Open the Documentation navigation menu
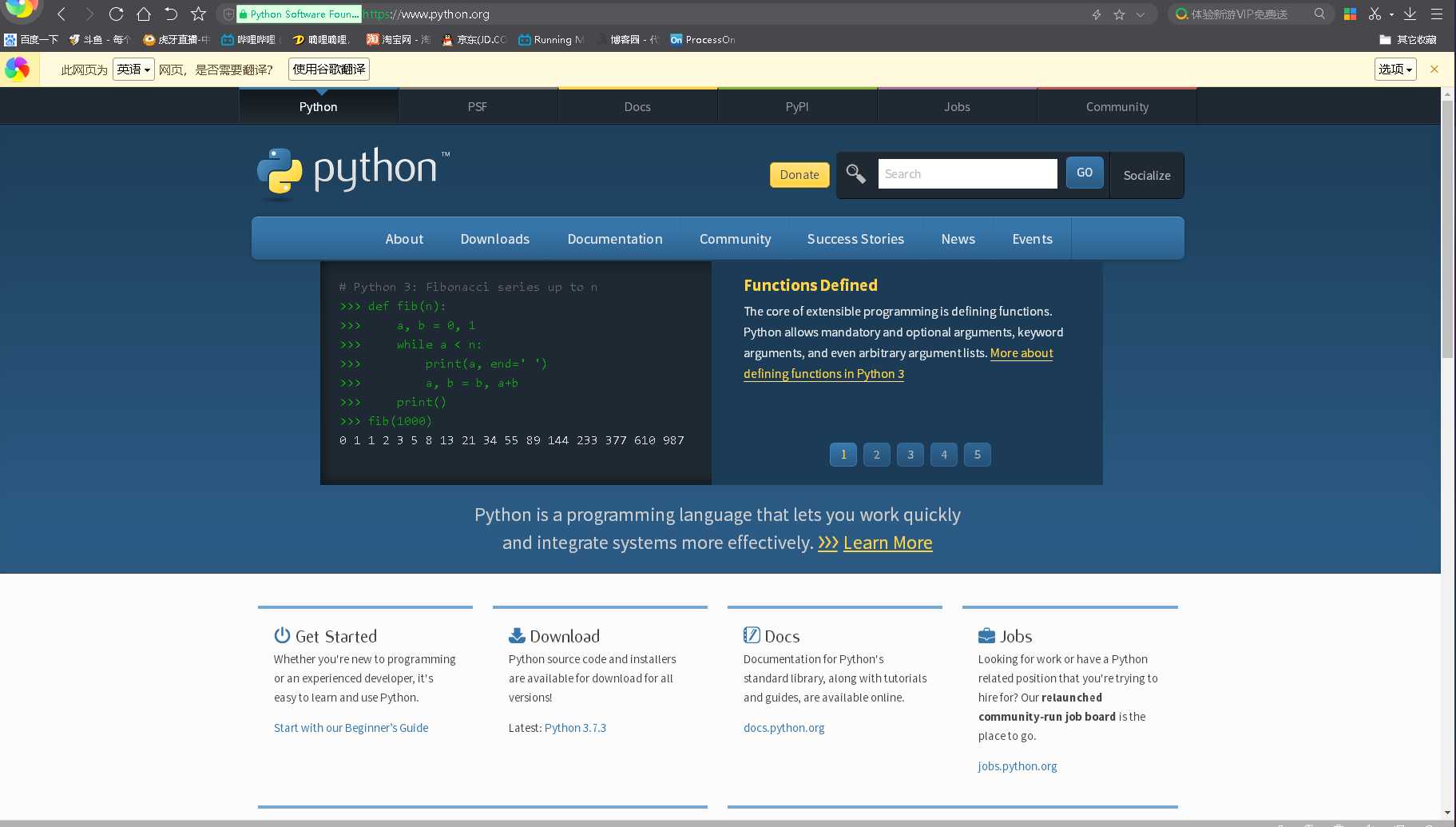The image size is (1456, 827). point(615,239)
